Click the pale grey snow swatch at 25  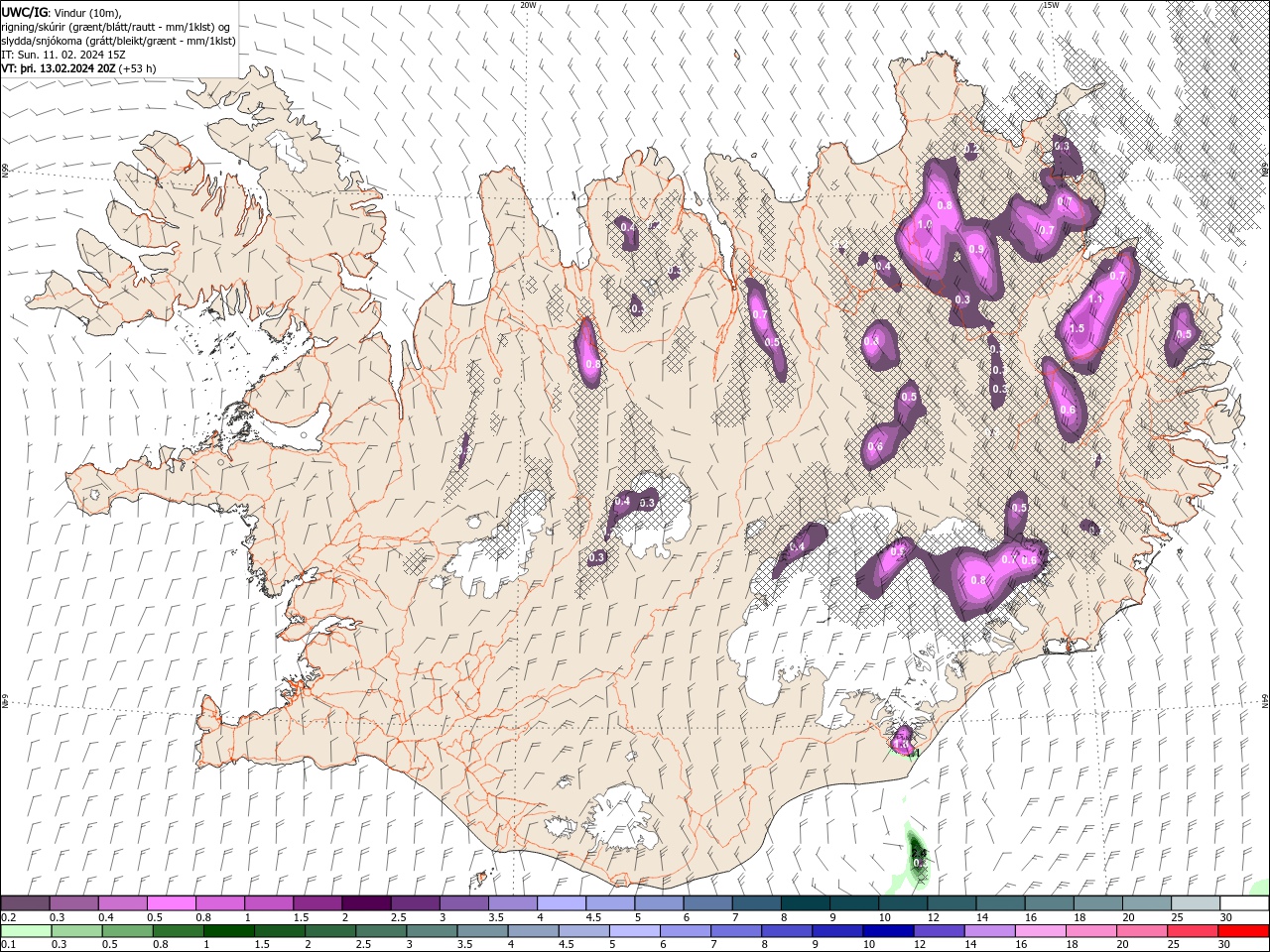(x=1195, y=903)
